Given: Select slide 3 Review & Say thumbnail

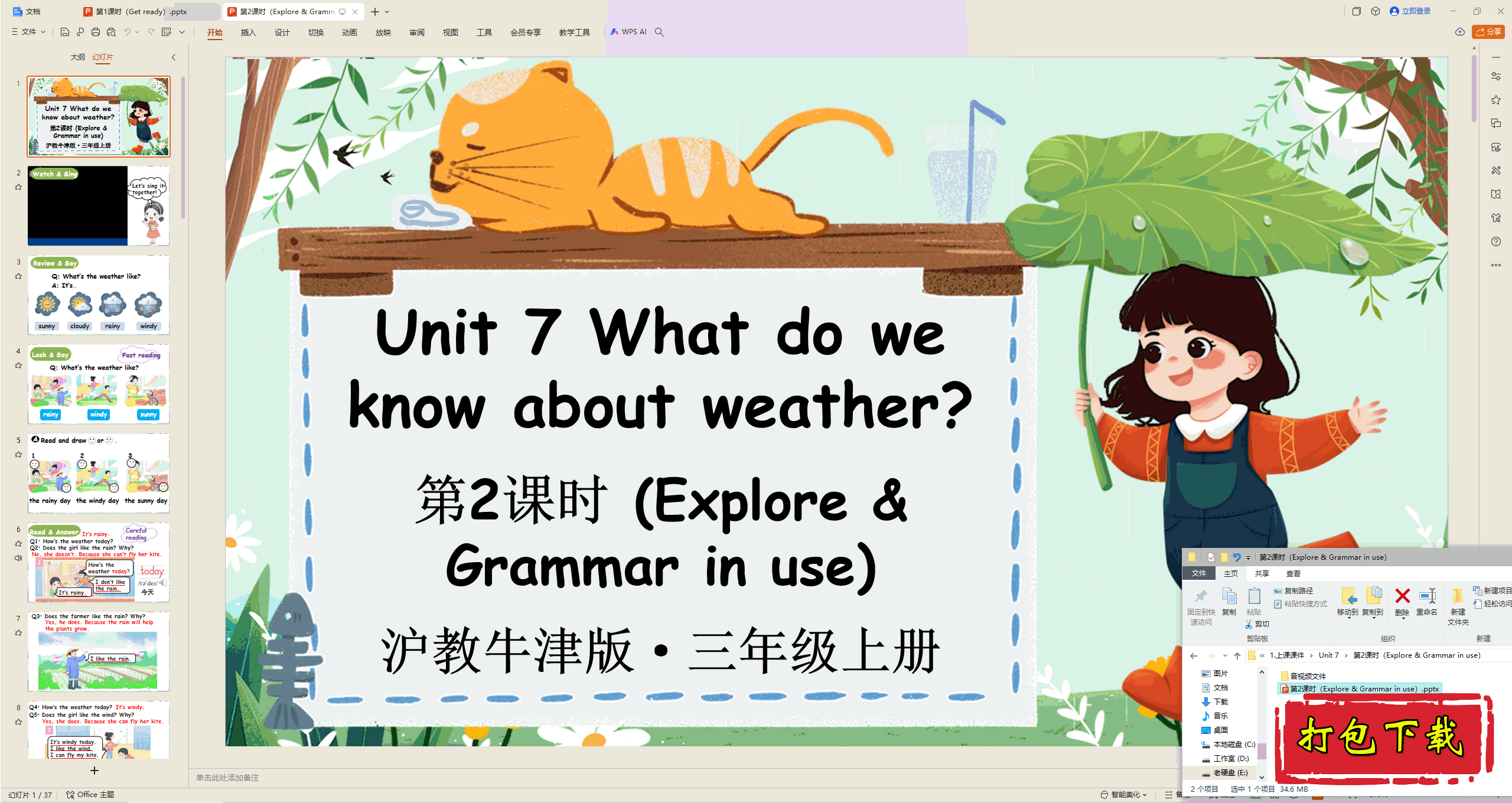Looking at the screenshot, I should click(x=99, y=295).
